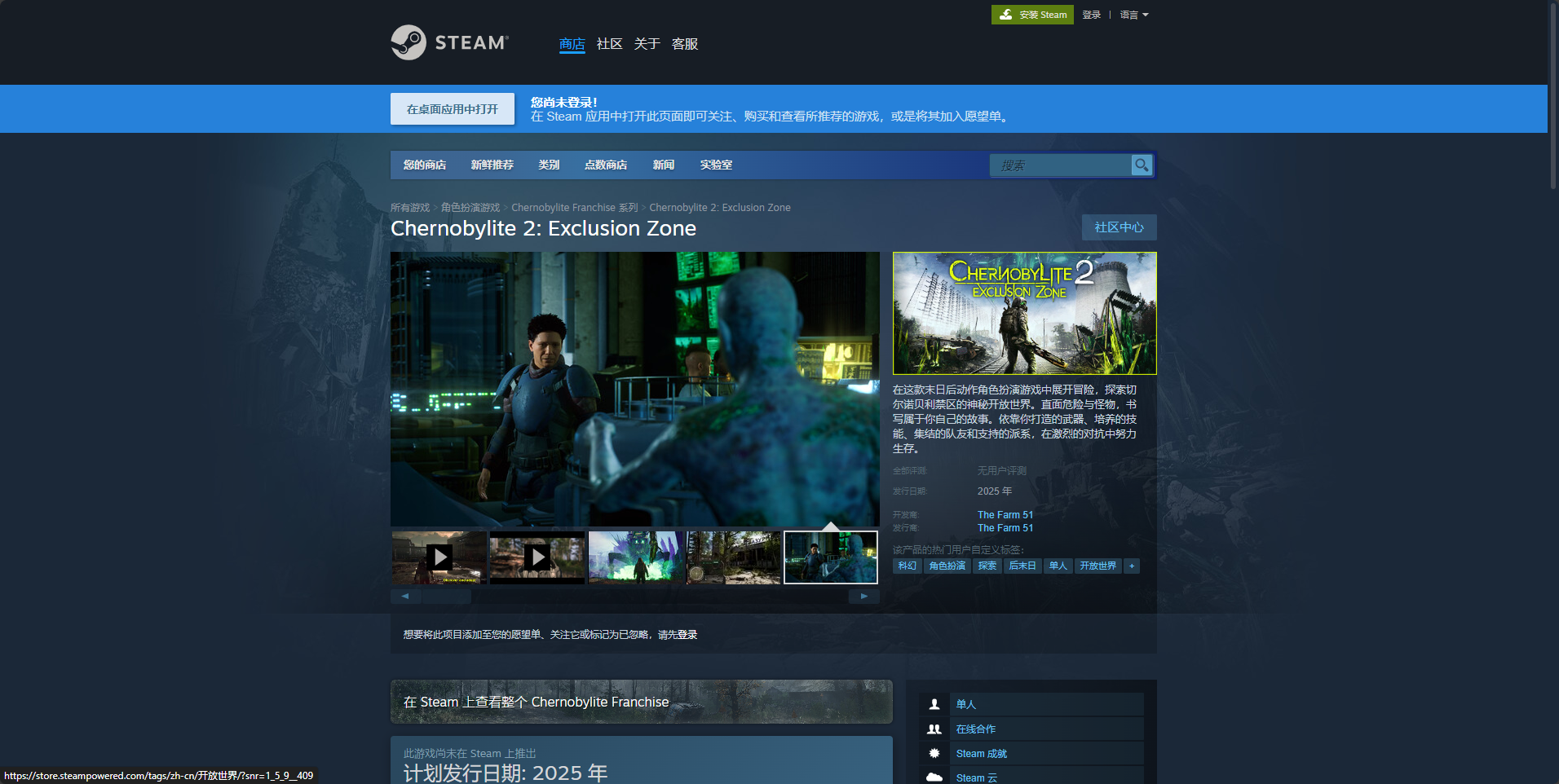1559x784 pixels.
Task: Select the purple crystal screenshot thumbnail
Action: click(635, 557)
